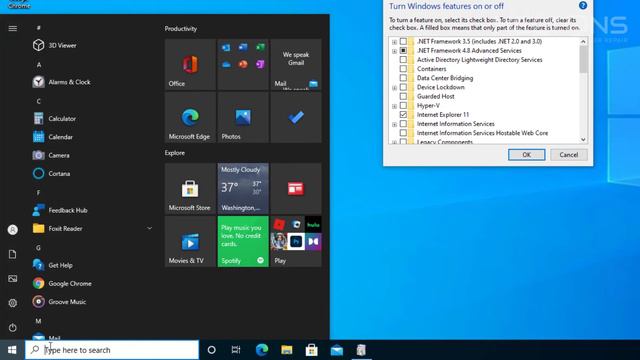The image size is (640, 360).
Task: Click scroll down arrow in features list
Action: 583,140
